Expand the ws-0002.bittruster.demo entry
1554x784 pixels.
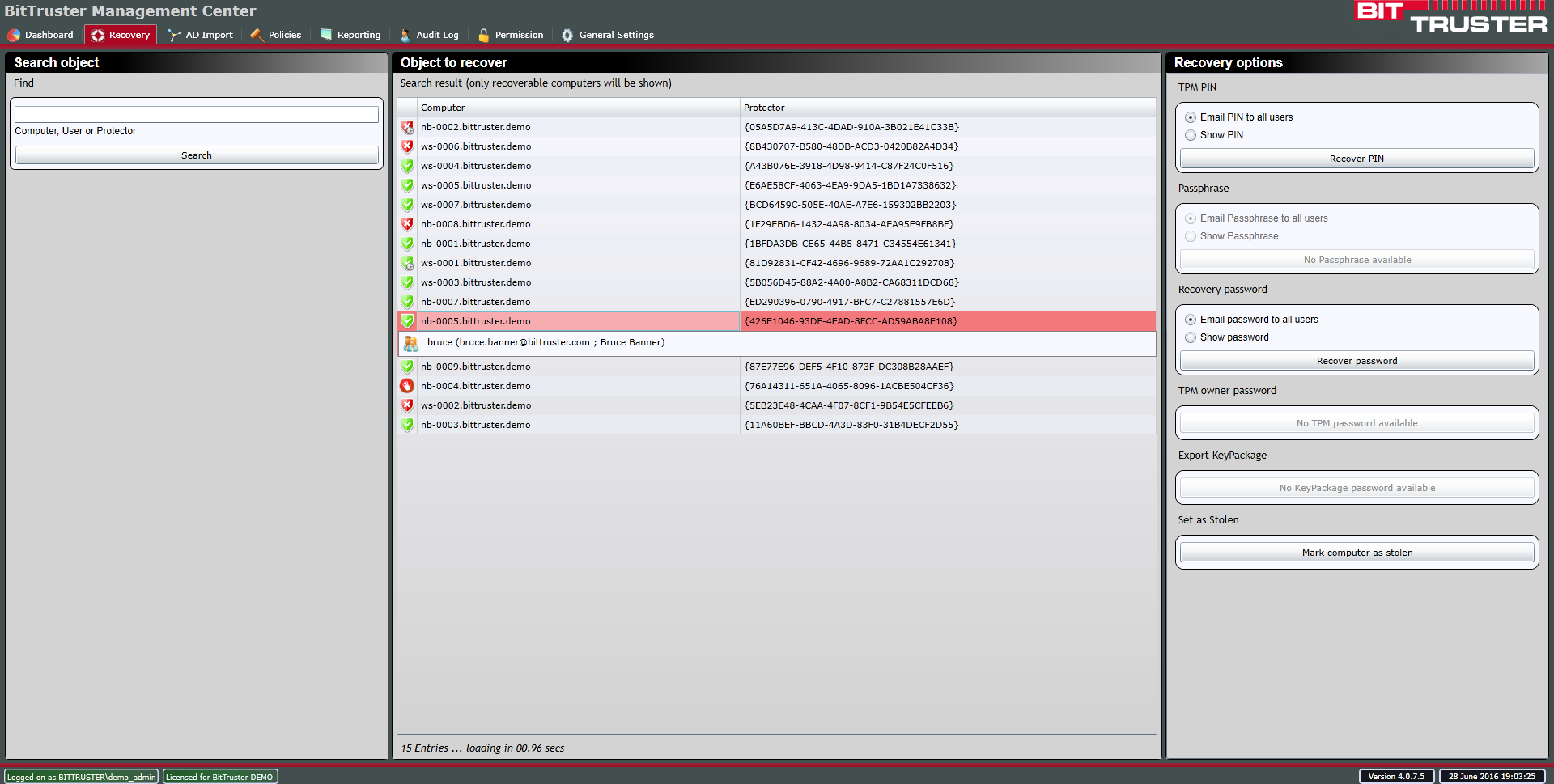[475, 405]
